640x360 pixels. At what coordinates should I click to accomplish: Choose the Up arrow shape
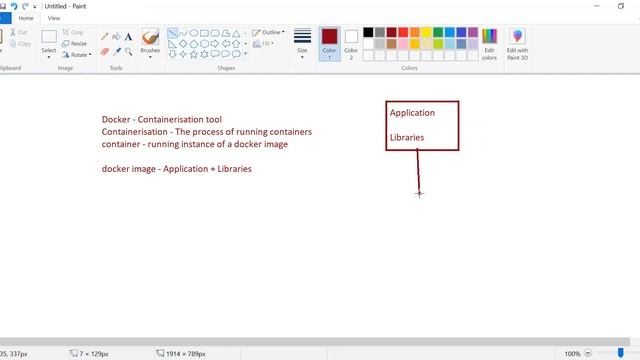[x=236, y=44]
